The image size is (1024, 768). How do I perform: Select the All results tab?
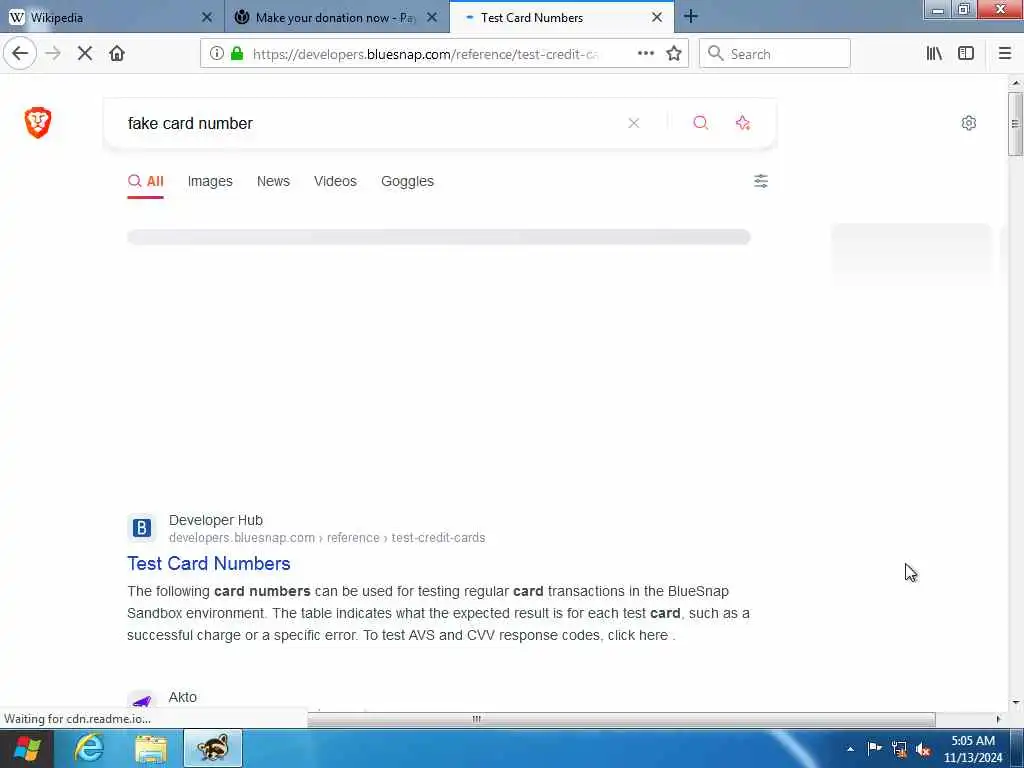(146, 182)
